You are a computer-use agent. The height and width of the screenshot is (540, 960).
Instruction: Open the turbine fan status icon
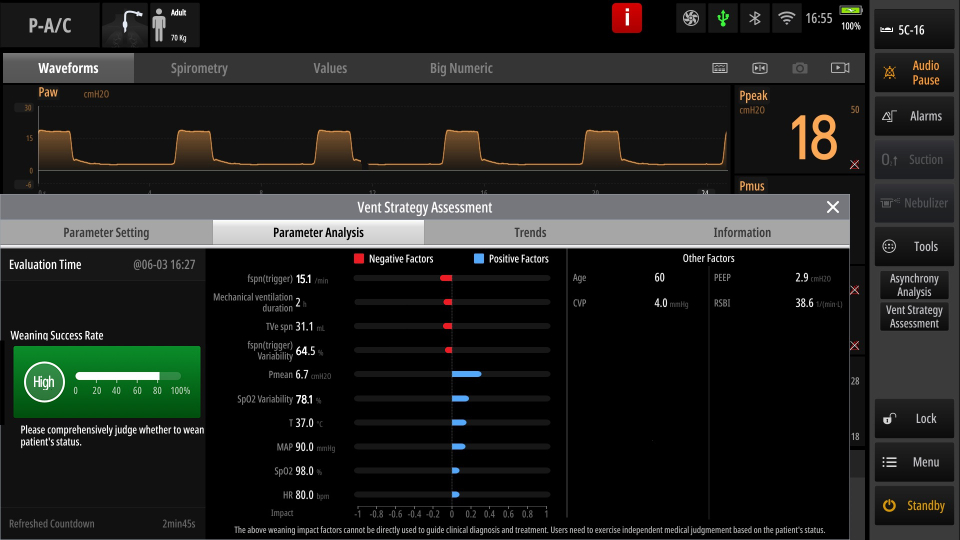(690, 18)
